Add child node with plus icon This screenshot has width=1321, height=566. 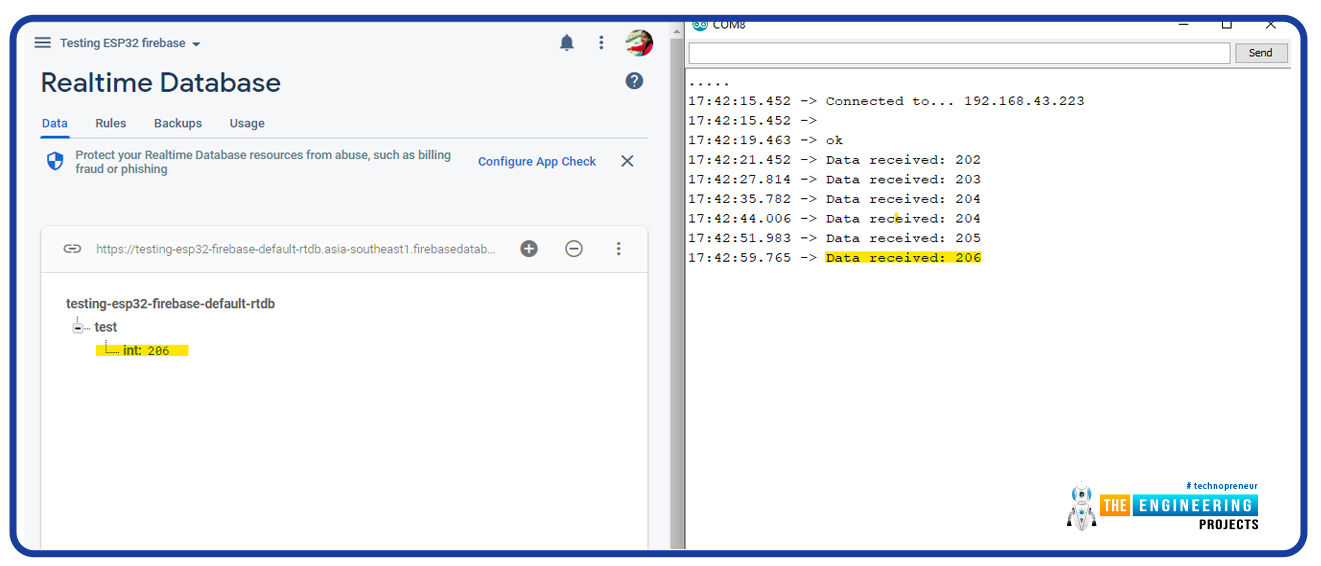click(529, 249)
